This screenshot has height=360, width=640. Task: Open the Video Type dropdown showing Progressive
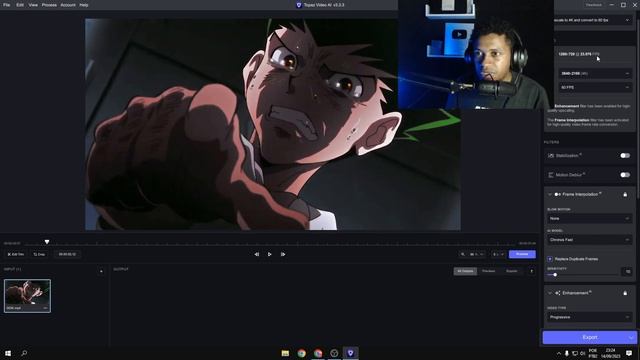click(589, 317)
